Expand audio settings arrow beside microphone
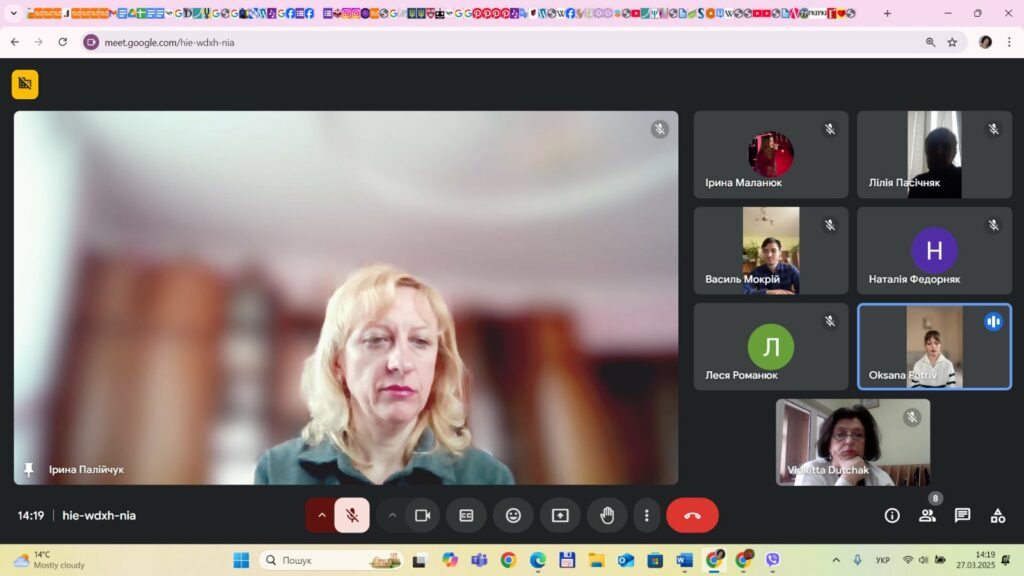Viewport: 1024px width, 576px height. tap(321, 515)
